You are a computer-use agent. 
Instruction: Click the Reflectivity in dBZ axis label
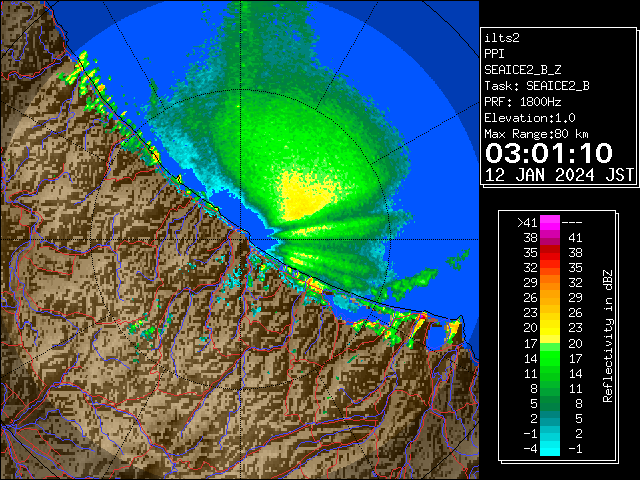[608, 336]
